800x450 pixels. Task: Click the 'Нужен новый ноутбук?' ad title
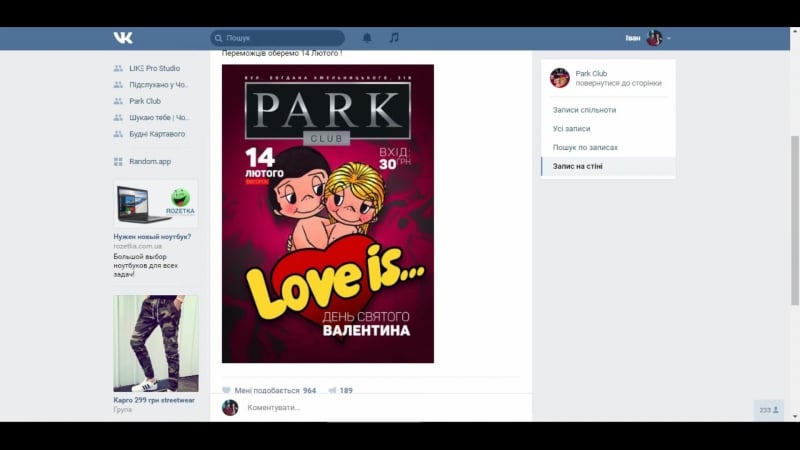[152, 237]
